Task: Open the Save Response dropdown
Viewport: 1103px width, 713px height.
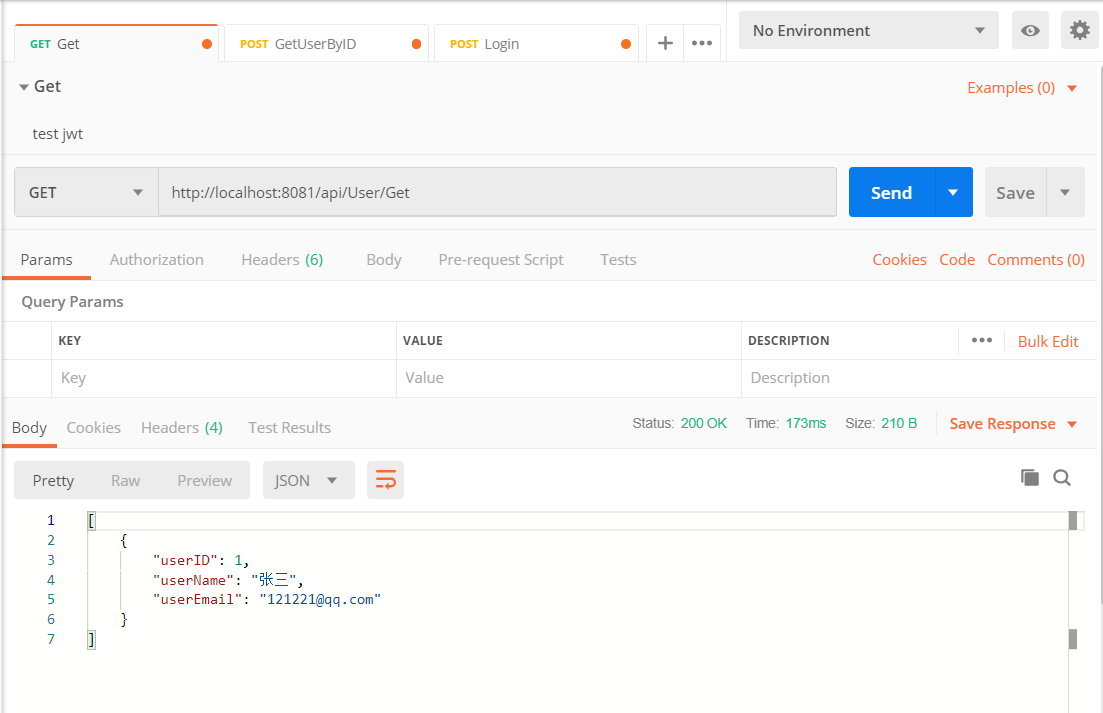Action: (x=1013, y=423)
